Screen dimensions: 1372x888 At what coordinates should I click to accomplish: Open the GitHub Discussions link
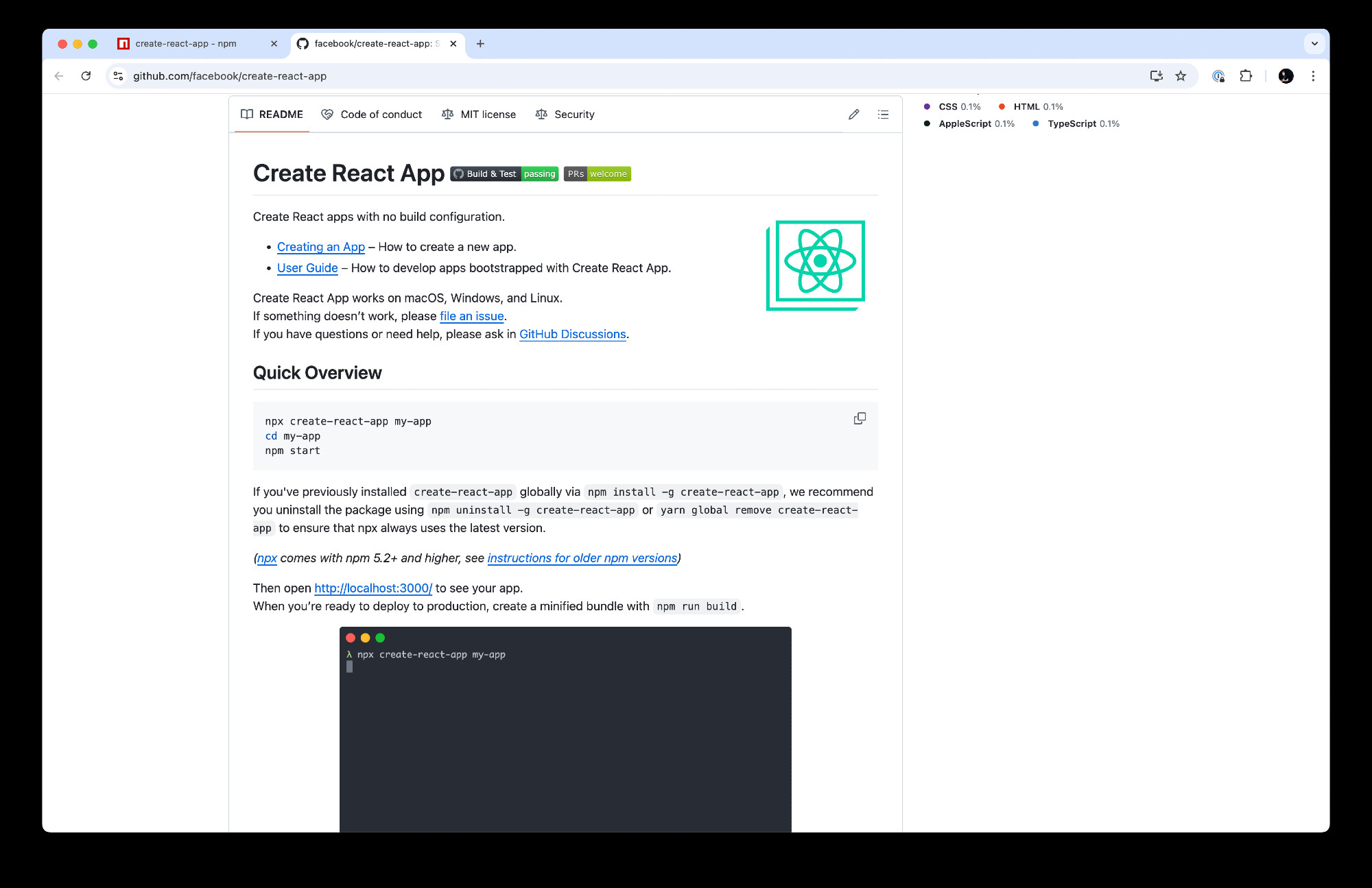point(573,334)
